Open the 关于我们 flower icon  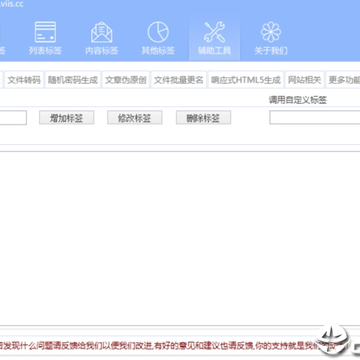click(x=271, y=38)
